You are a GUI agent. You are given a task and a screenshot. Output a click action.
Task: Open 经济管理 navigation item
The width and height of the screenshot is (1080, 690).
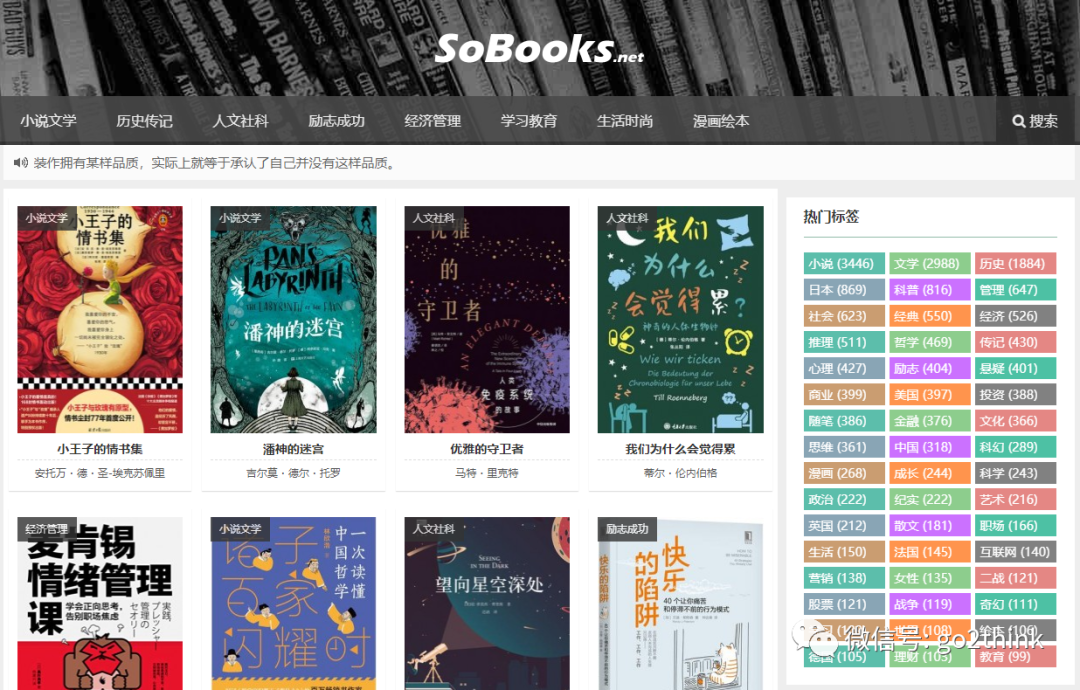click(433, 121)
